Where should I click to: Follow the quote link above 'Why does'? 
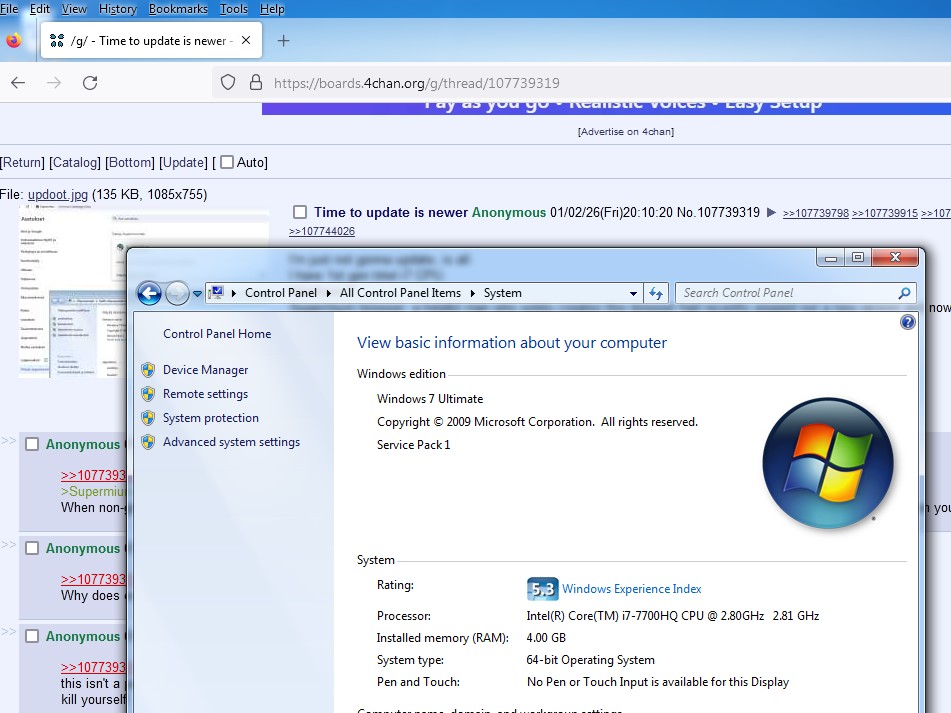coord(93,579)
